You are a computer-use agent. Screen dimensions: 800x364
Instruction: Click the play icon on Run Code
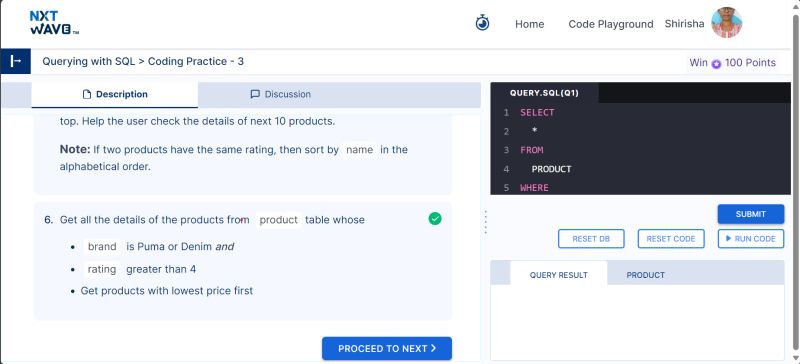[729, 238]
